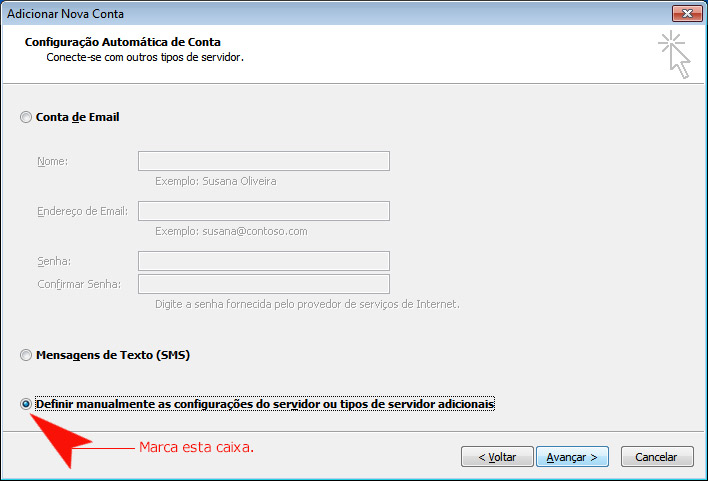Click the Conta de Email label text
The width and height of the screenshot is (708, 481).
pyautogui.click(x=78, y=117)
